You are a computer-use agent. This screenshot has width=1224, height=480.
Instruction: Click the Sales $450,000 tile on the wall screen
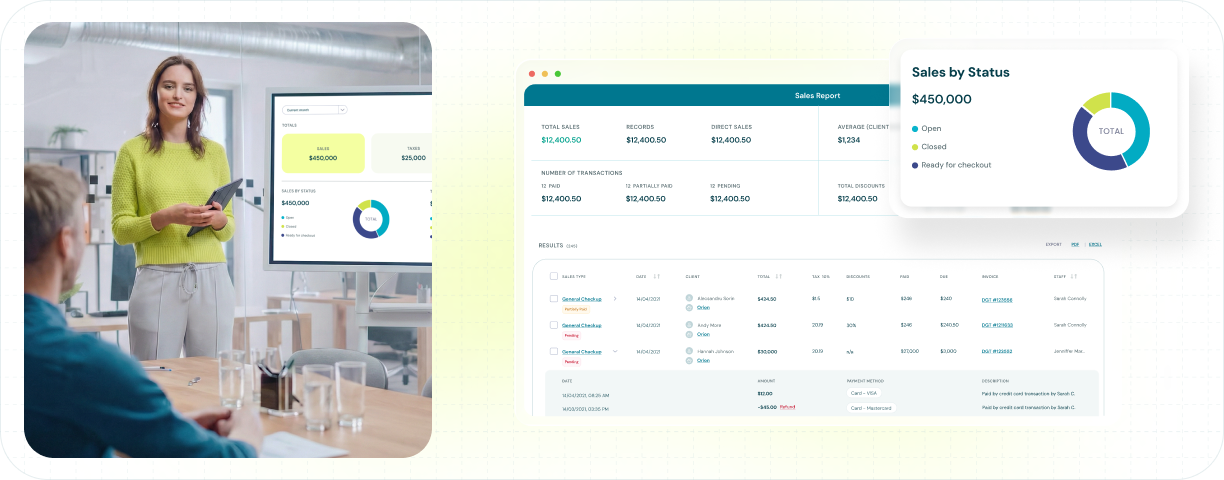323,153
